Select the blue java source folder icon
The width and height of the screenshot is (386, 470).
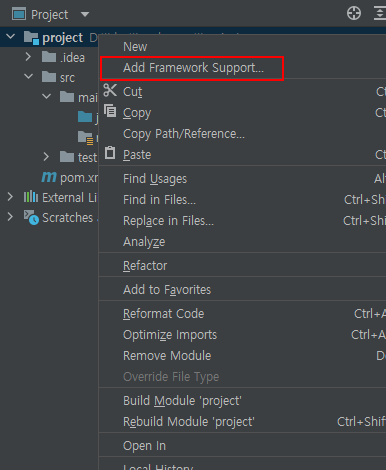point(85,117)
